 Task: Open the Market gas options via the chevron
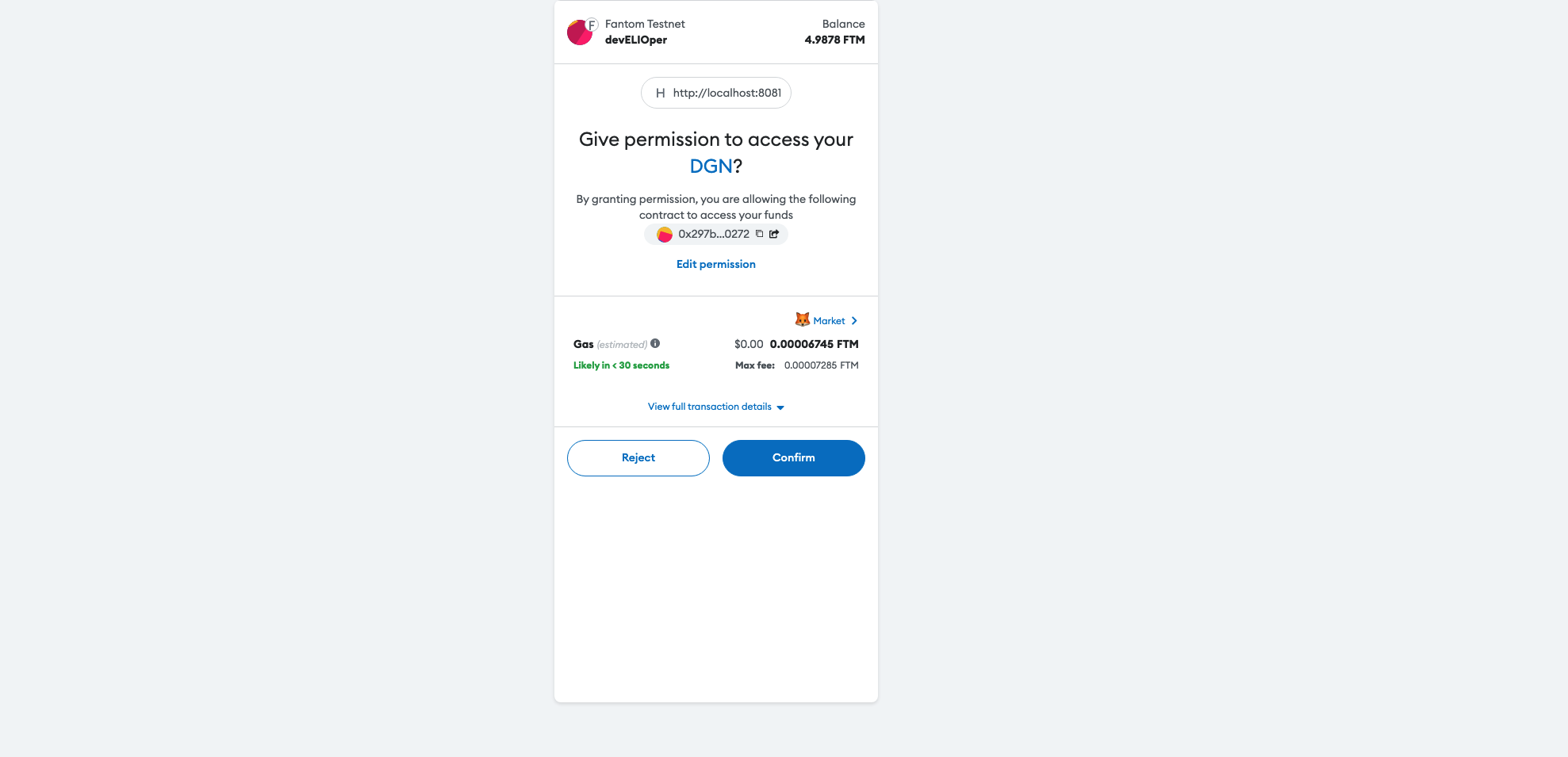click(x=854, y=320)
